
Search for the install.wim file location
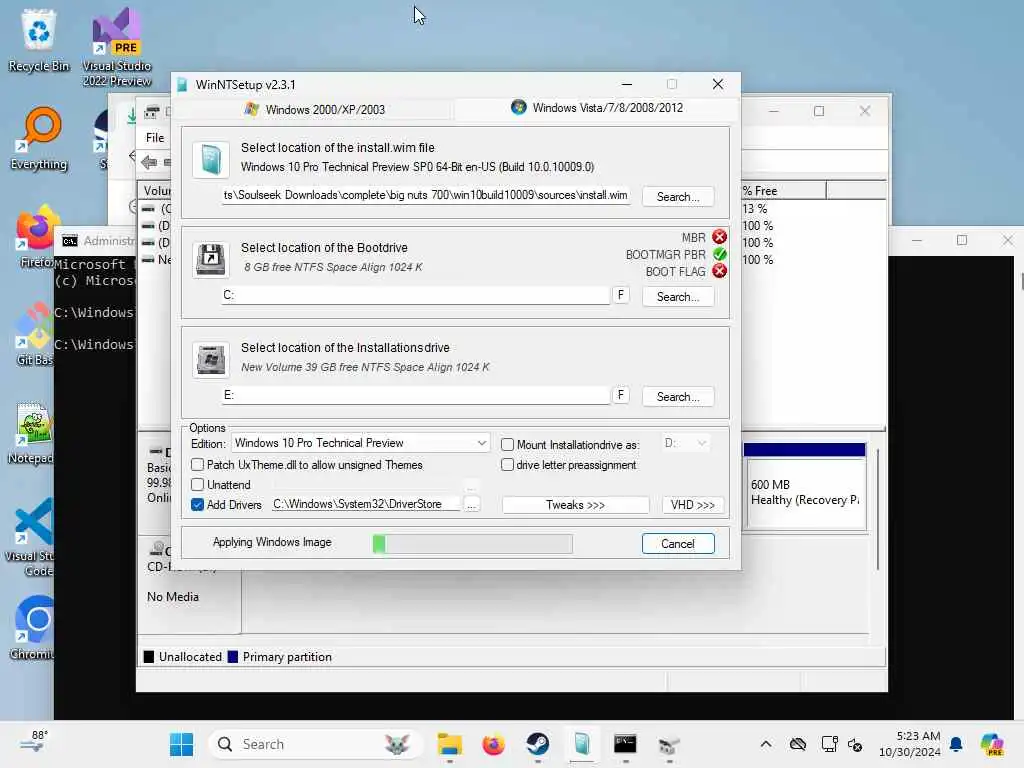[677, 197]
